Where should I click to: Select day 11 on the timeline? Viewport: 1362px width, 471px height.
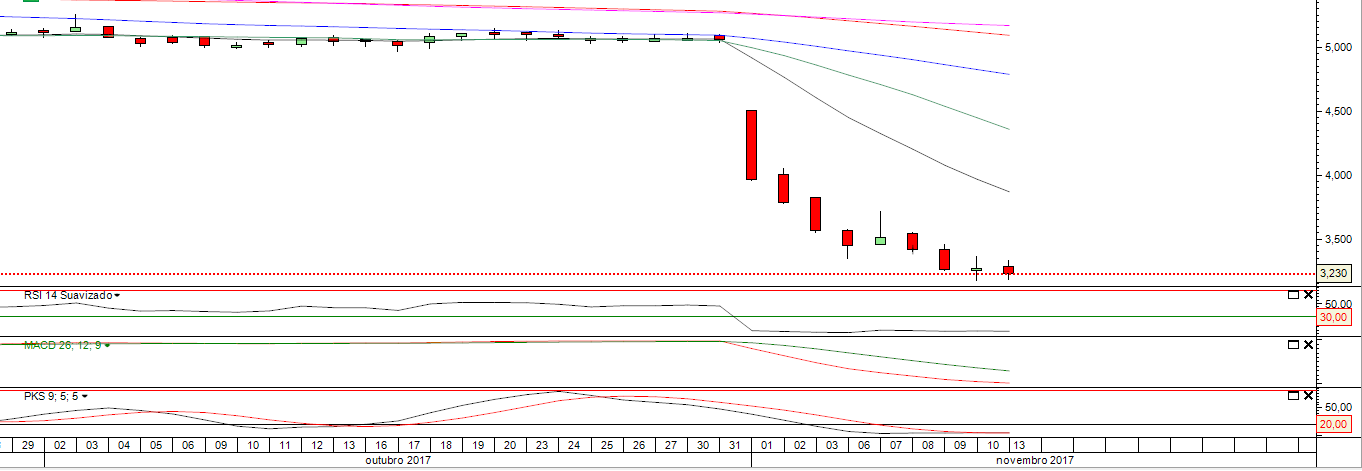tap(285, 444)
